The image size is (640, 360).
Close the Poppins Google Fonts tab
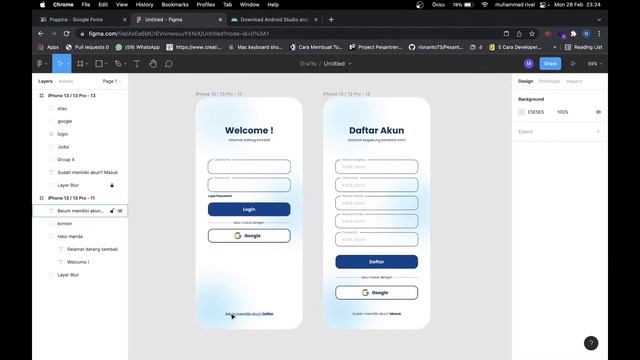[124, 20]
